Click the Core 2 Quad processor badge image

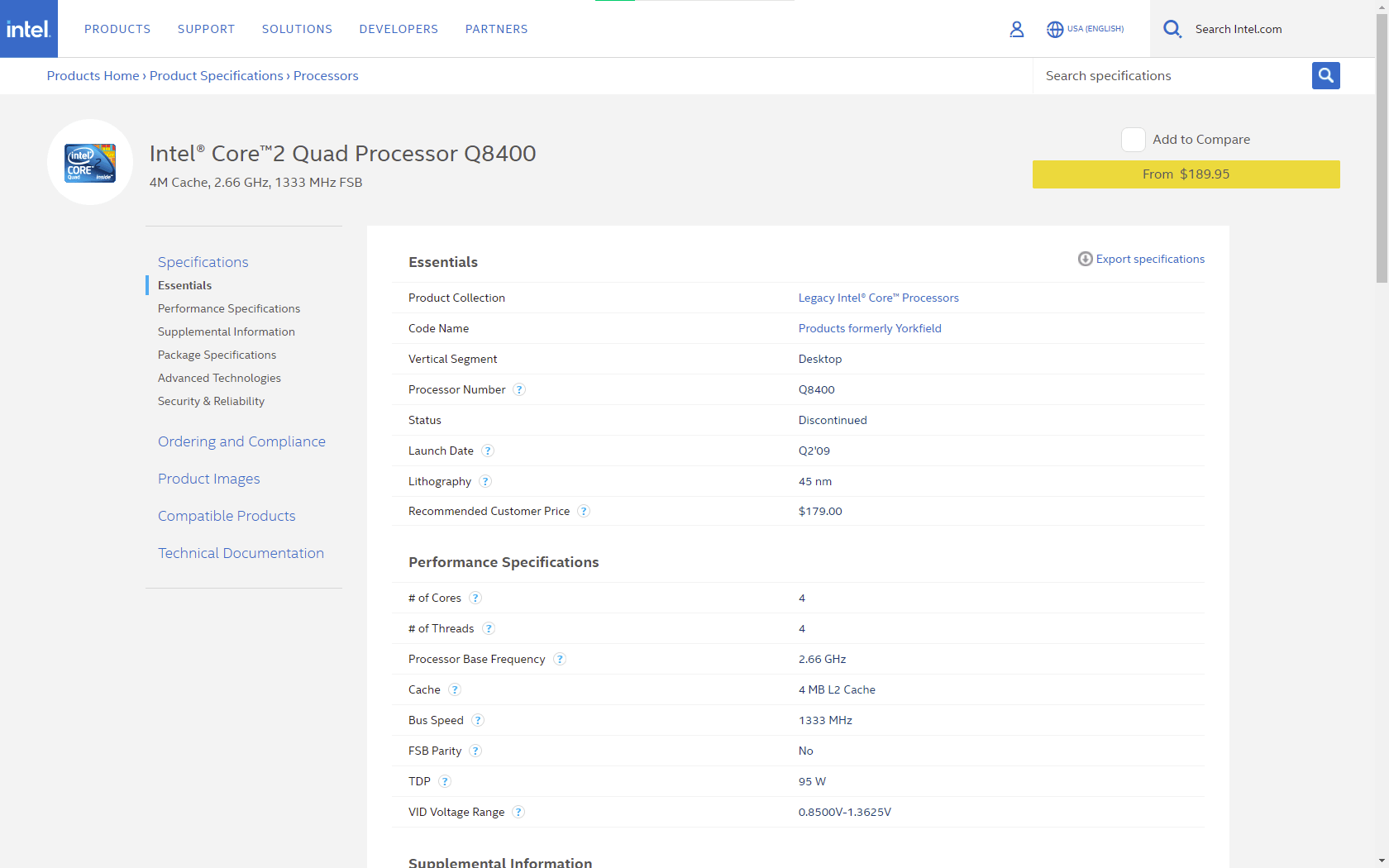tap(90, 162)
